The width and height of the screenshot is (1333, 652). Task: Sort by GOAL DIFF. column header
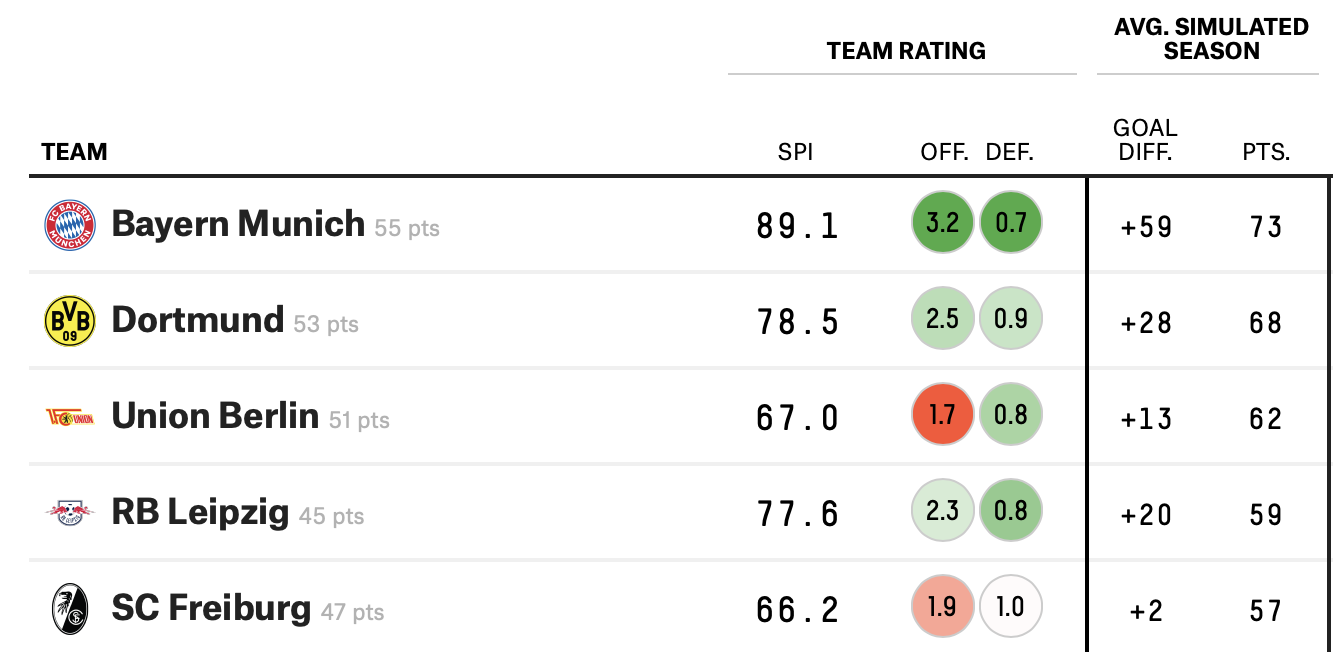tap(1145, 140)
